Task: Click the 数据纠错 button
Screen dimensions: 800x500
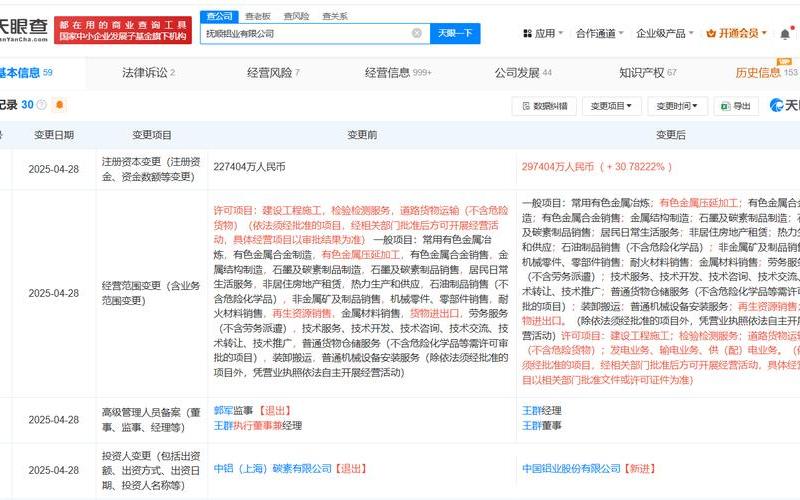Action: pos(544,106)
